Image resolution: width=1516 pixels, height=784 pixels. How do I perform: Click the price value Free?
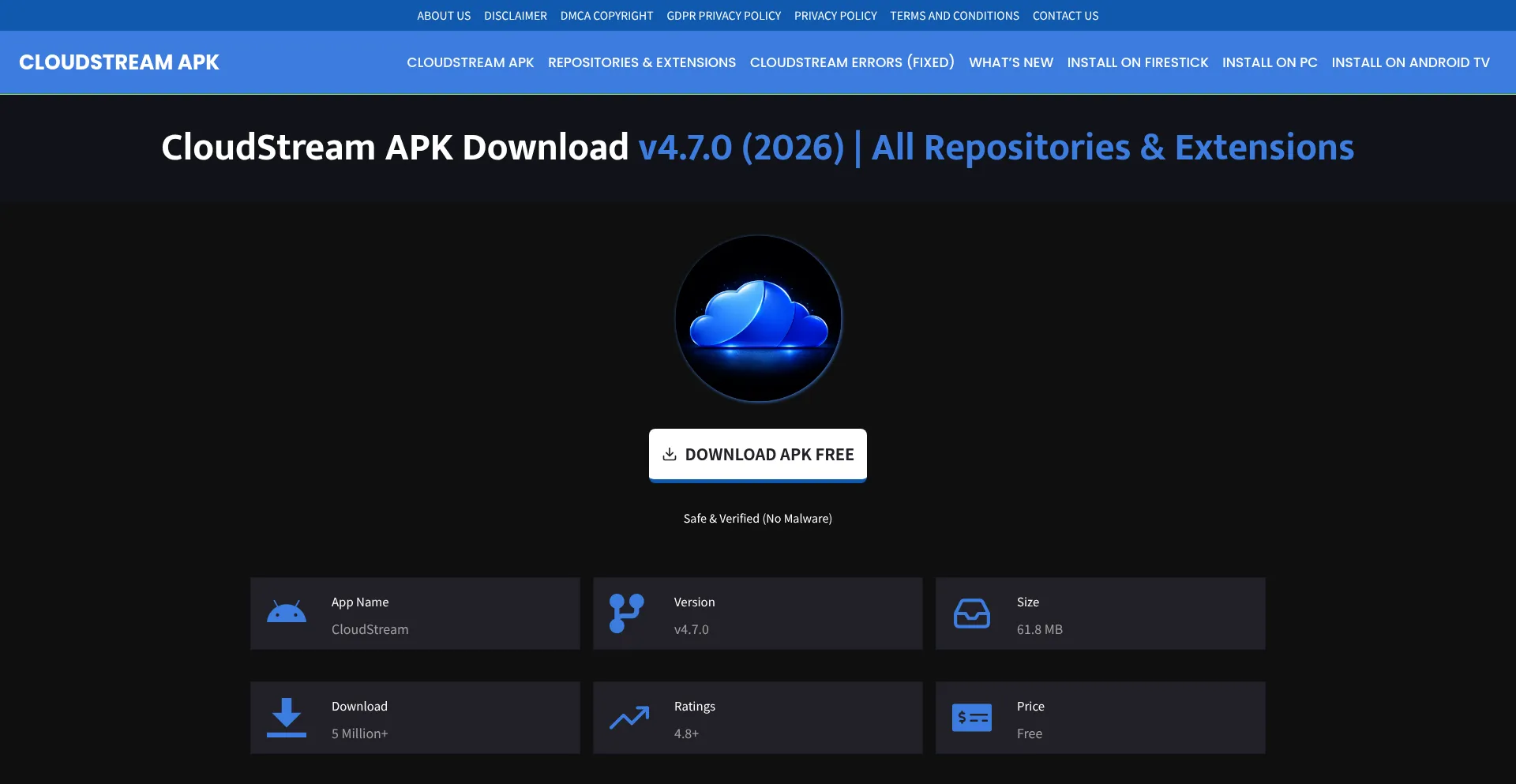tap(1029, 733)
